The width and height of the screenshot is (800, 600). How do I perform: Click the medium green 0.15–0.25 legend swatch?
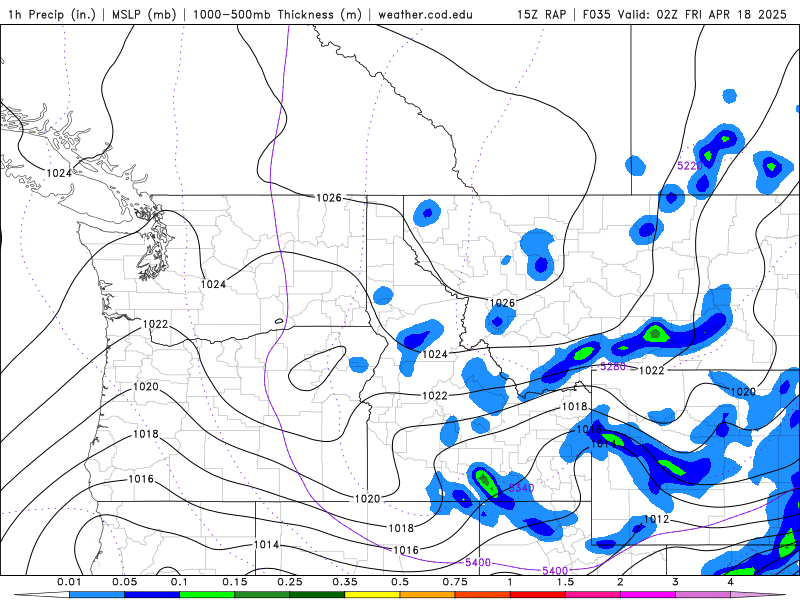262,595
